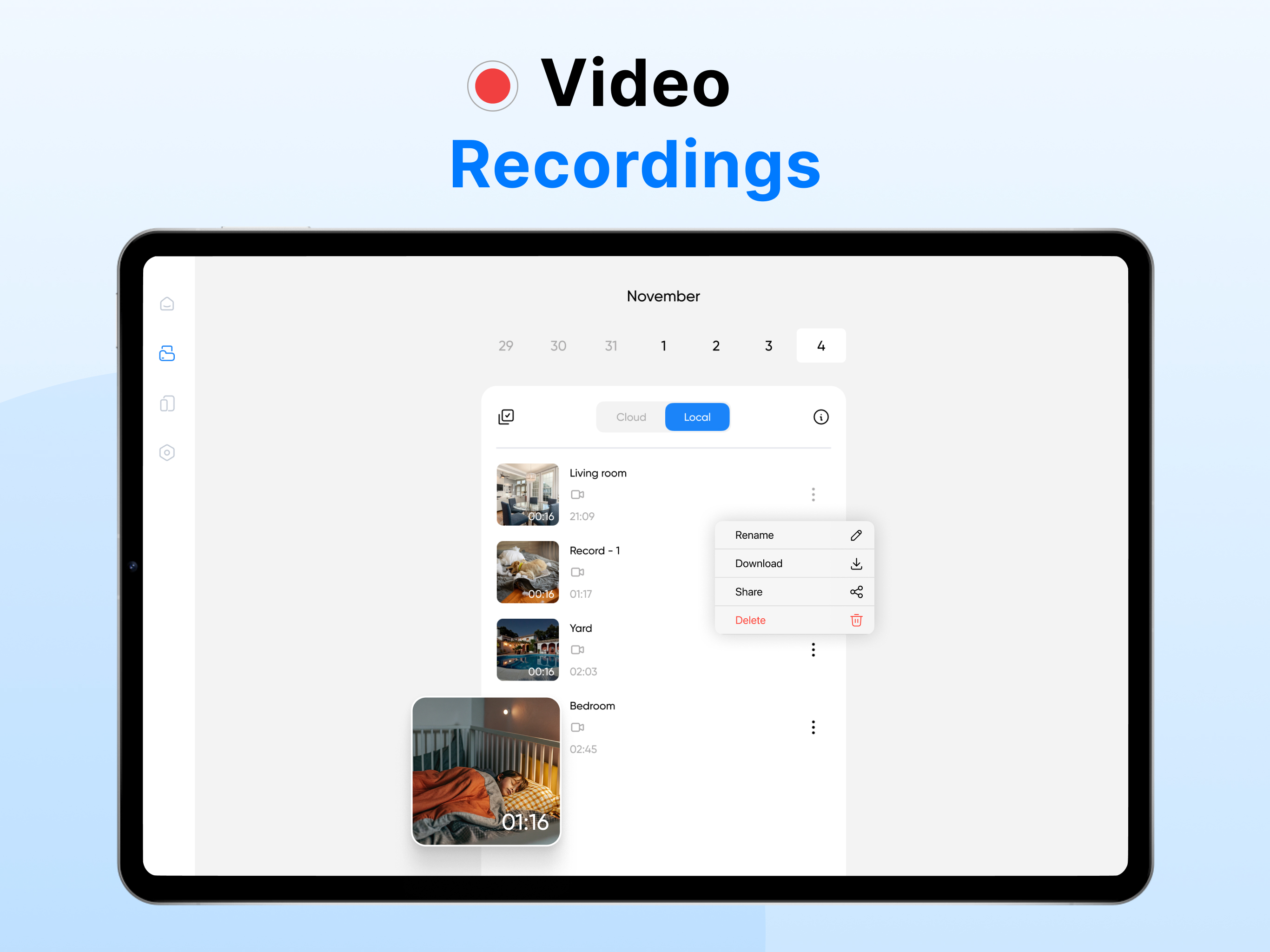Open more options for Living room recording

pos(813,495)
